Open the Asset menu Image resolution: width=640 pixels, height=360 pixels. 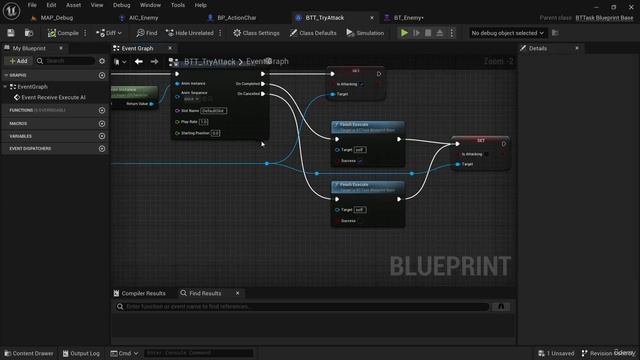click(x=73, y=5)
